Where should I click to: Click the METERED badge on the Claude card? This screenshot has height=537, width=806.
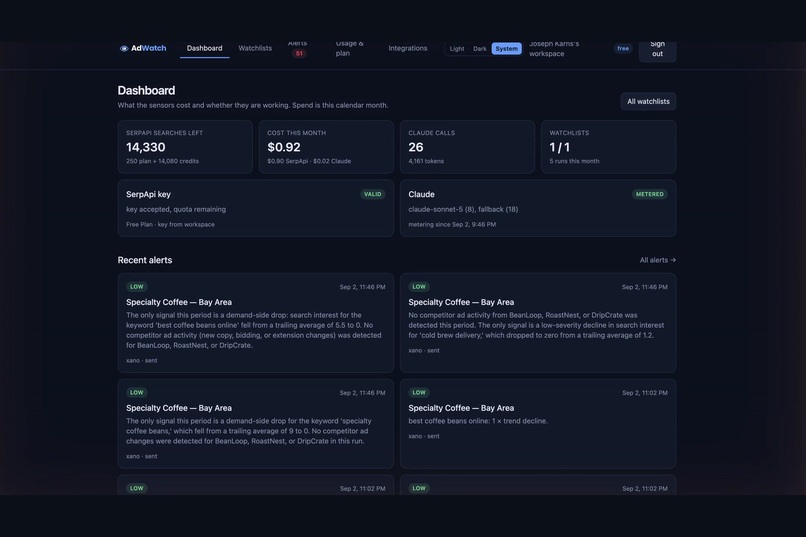coord(650,194)
